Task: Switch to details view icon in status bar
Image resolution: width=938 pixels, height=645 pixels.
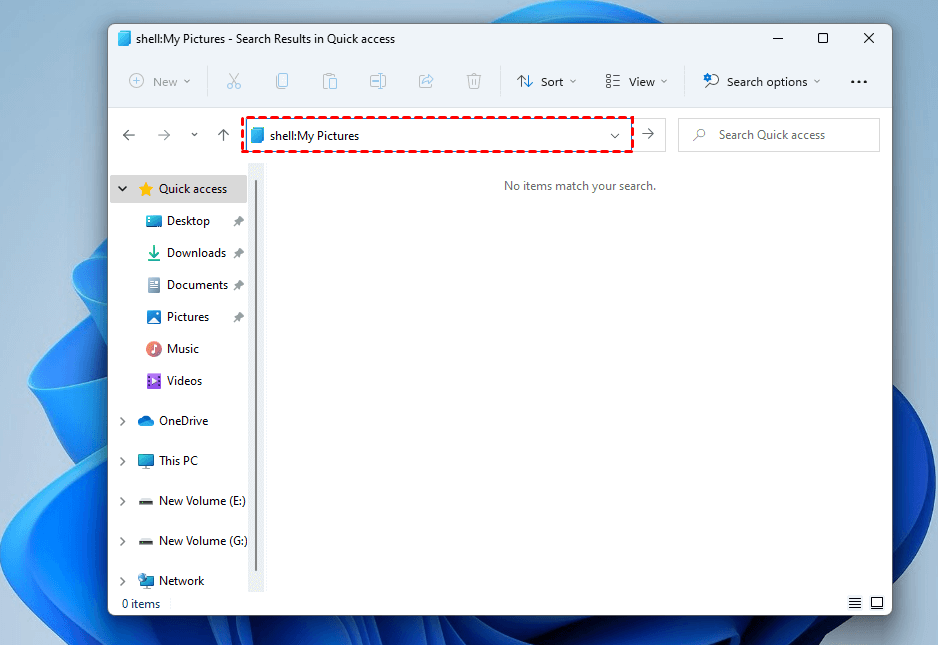Action: click(x=855, y=603)
